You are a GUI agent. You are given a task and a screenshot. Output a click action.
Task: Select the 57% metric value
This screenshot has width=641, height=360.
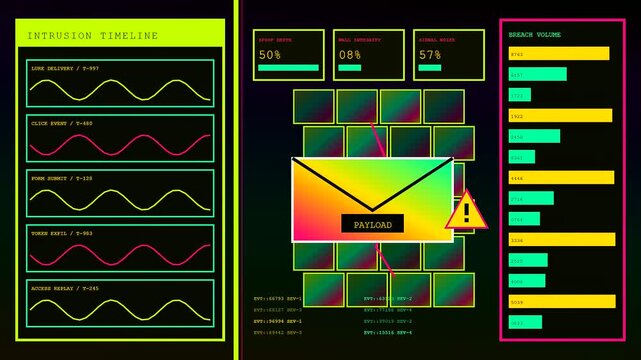pos(430,55)
